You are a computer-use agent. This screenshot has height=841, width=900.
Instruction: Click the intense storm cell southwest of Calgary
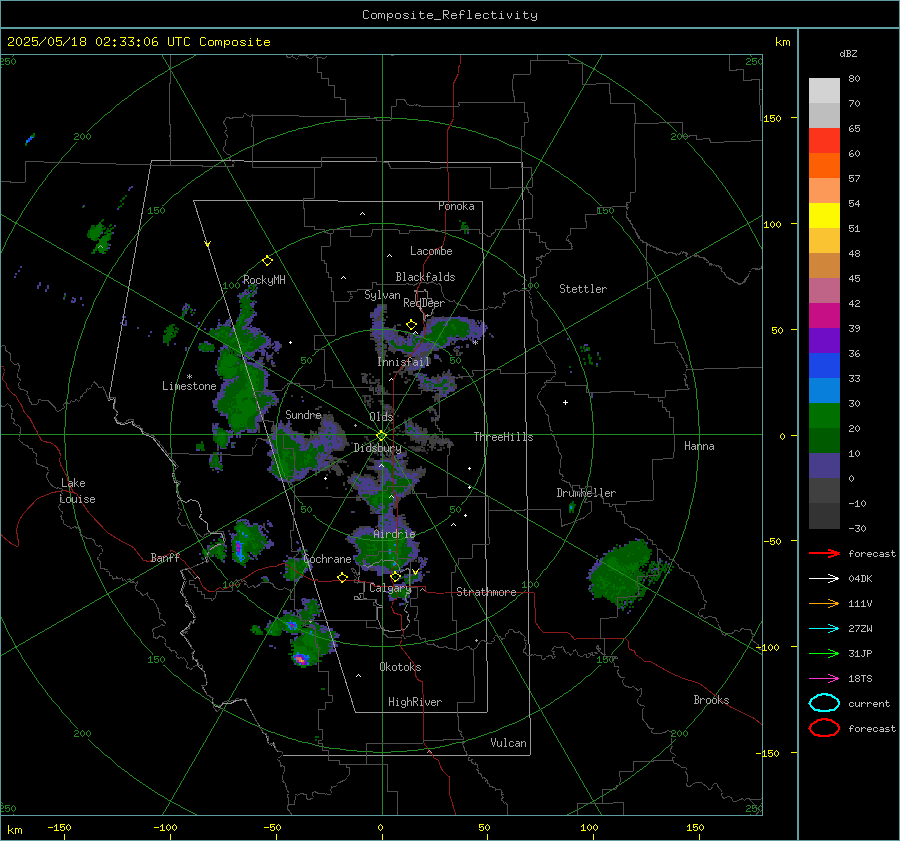pos(301,659)
